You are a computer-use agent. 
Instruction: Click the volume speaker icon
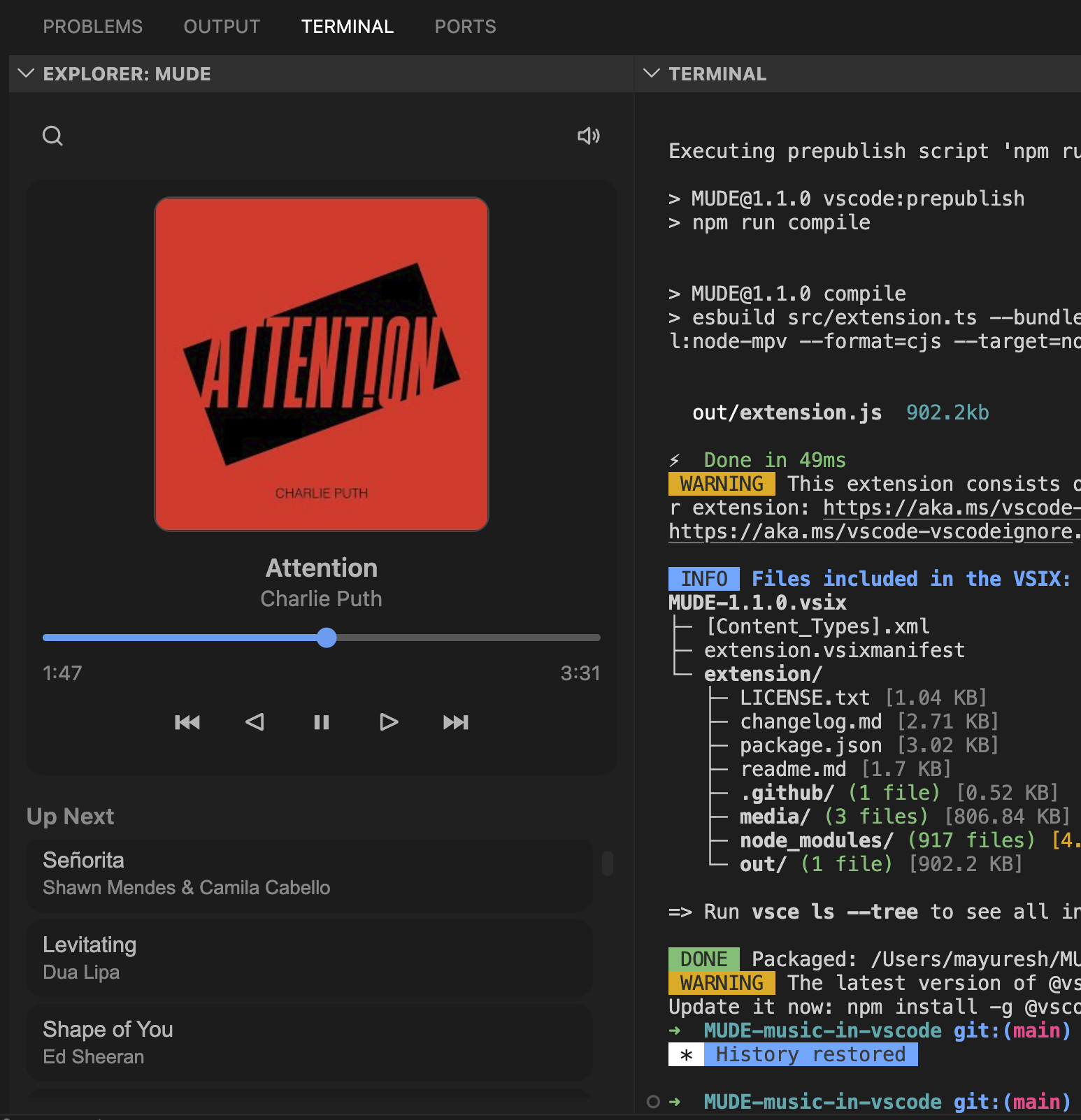pyautogui.click(x=588, y=136)
